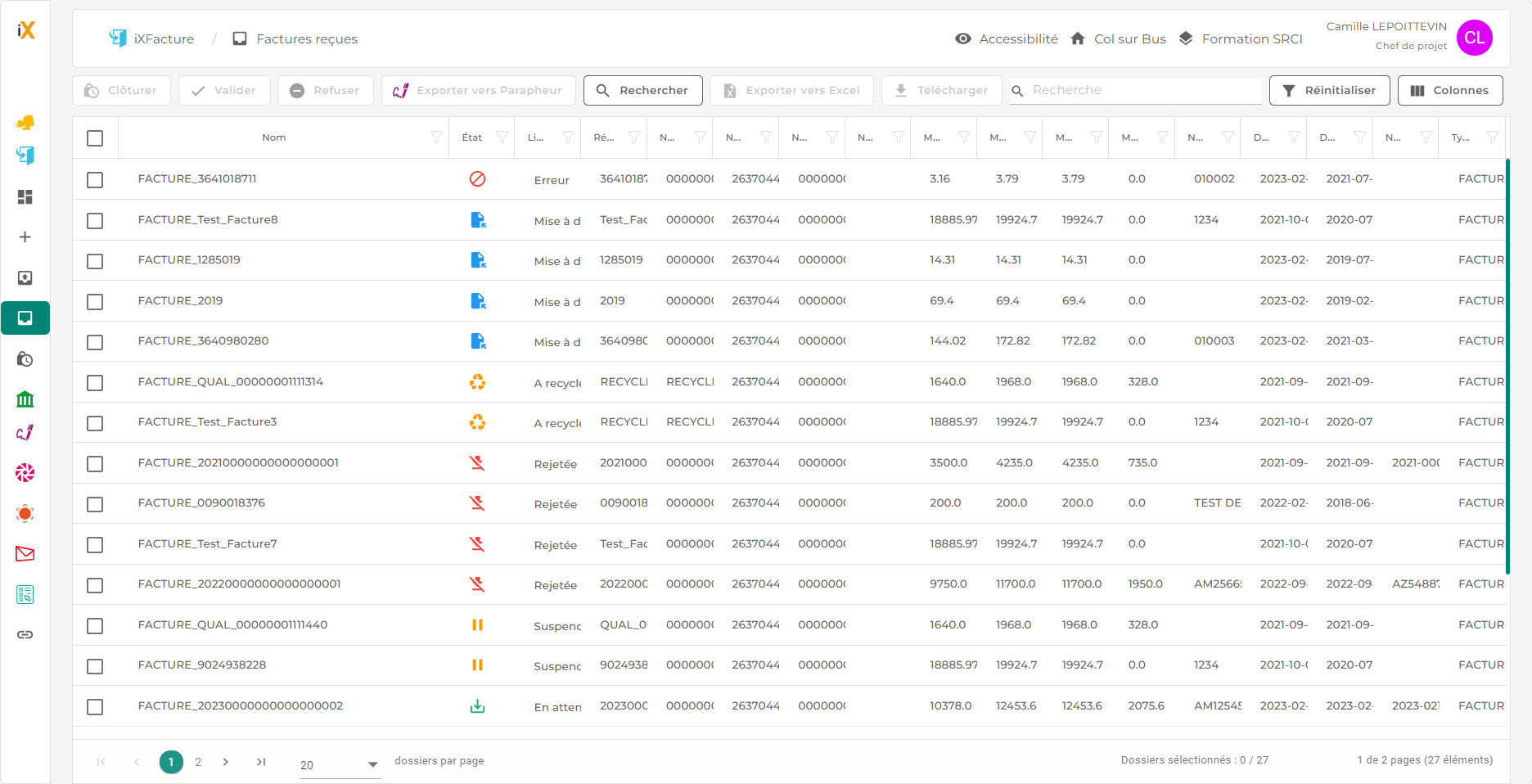The image size is (1532, 784).
Task: Click the filter icon in Nom column header
Action: [x=436, y=137]
